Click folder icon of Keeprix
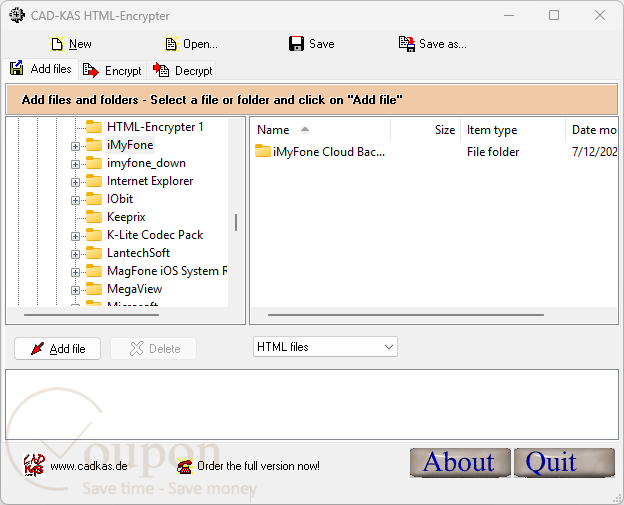The width and height of the screenshot is (624, 505). [94, 216]
